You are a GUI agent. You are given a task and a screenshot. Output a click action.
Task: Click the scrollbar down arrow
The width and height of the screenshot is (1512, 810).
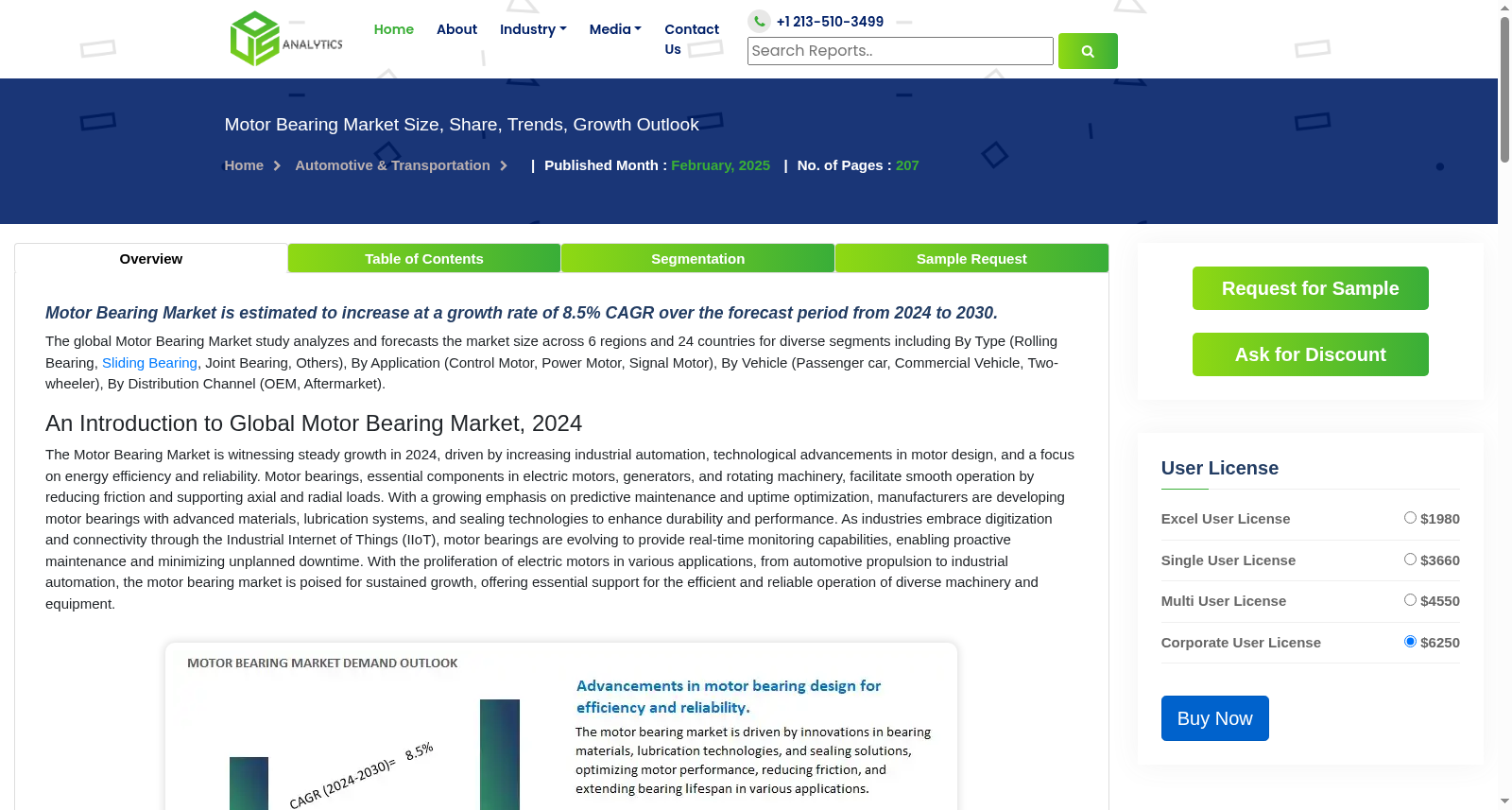[1504, 801]
